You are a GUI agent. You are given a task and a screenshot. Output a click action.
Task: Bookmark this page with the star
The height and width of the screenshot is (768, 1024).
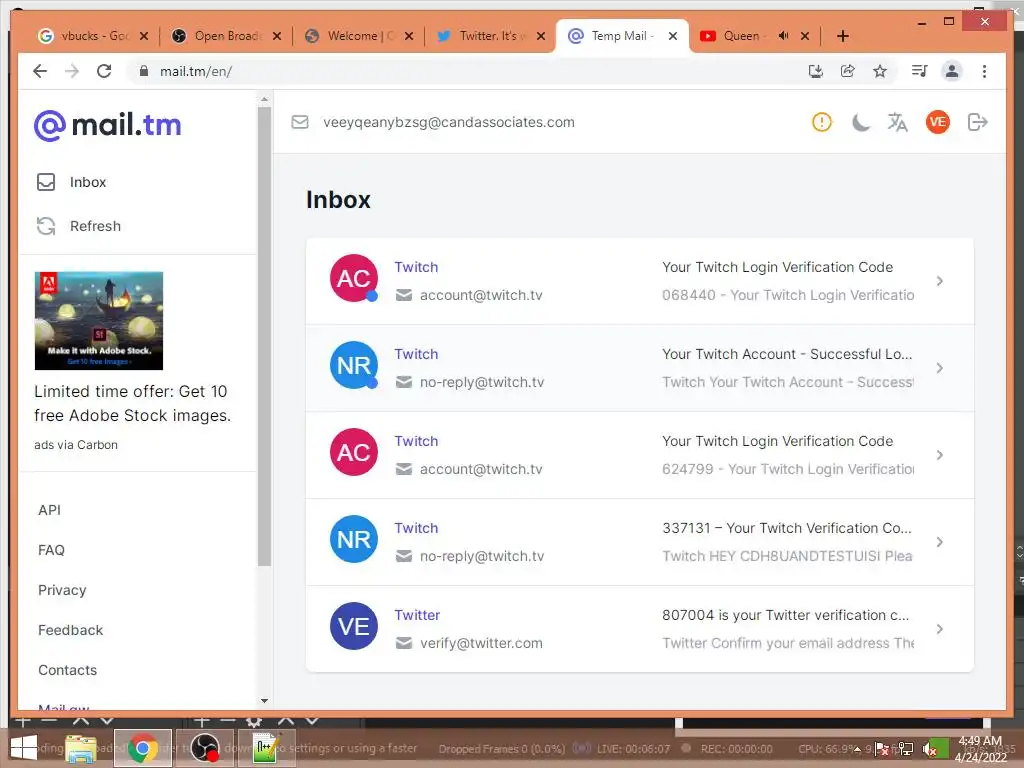[x=880, y=71]
